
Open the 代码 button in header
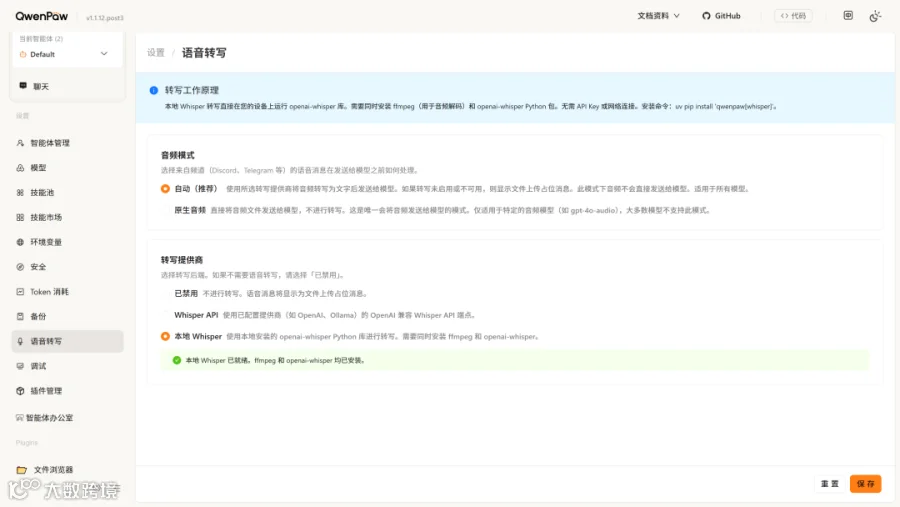tap(793, 16)
